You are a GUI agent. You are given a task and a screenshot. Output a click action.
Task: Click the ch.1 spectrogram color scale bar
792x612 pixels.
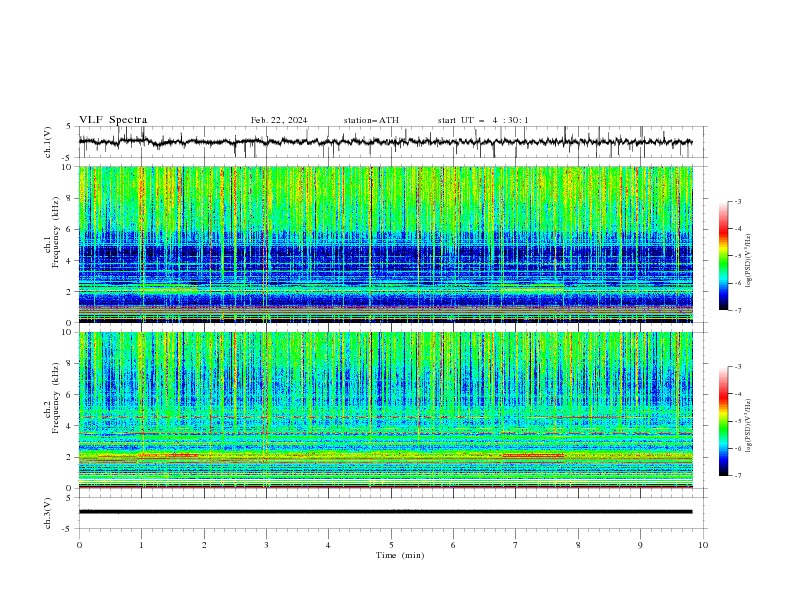[x=723, y=256]
